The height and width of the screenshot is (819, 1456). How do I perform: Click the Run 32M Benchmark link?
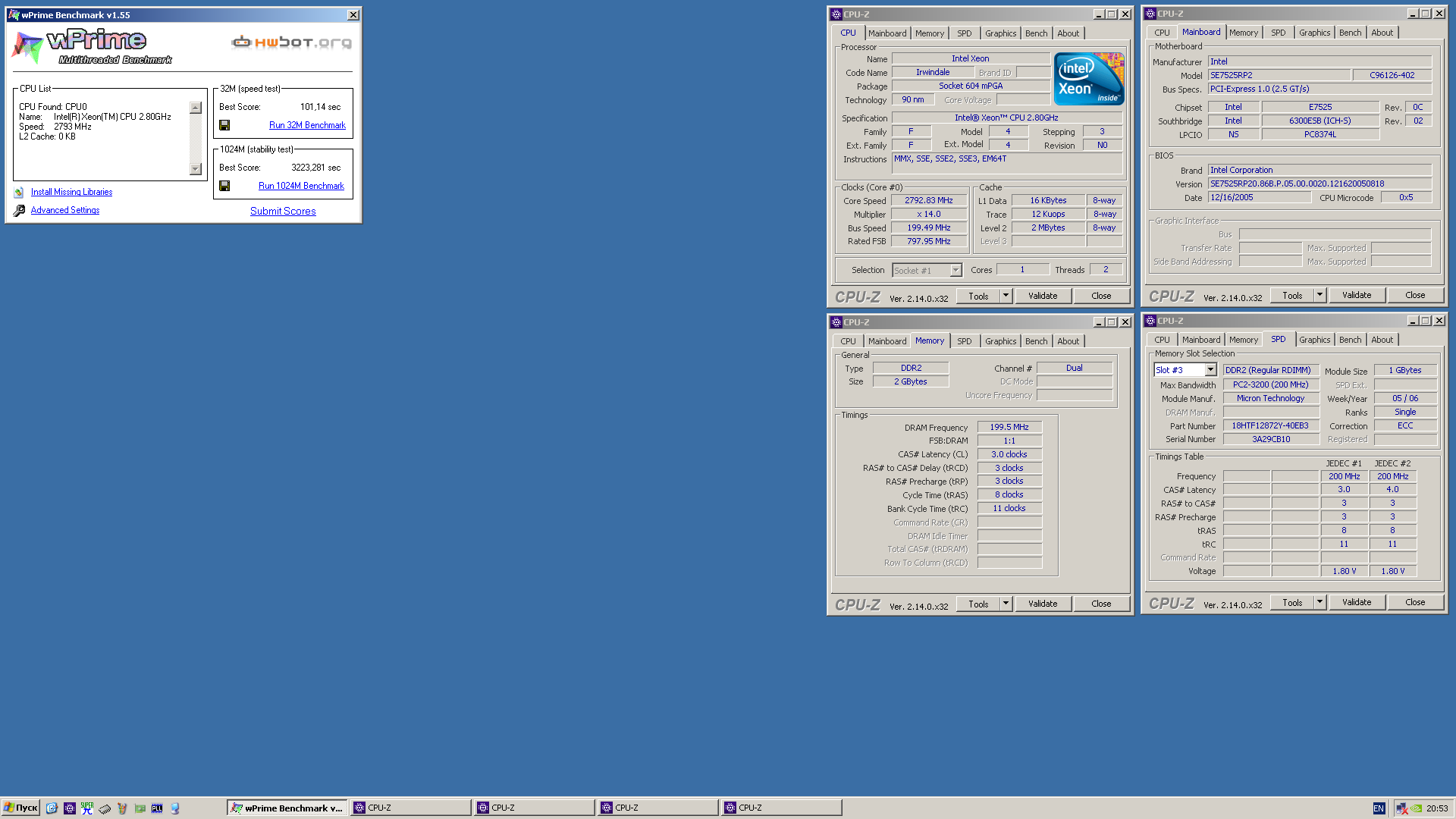pyautogui.click(x=307, y=125)
